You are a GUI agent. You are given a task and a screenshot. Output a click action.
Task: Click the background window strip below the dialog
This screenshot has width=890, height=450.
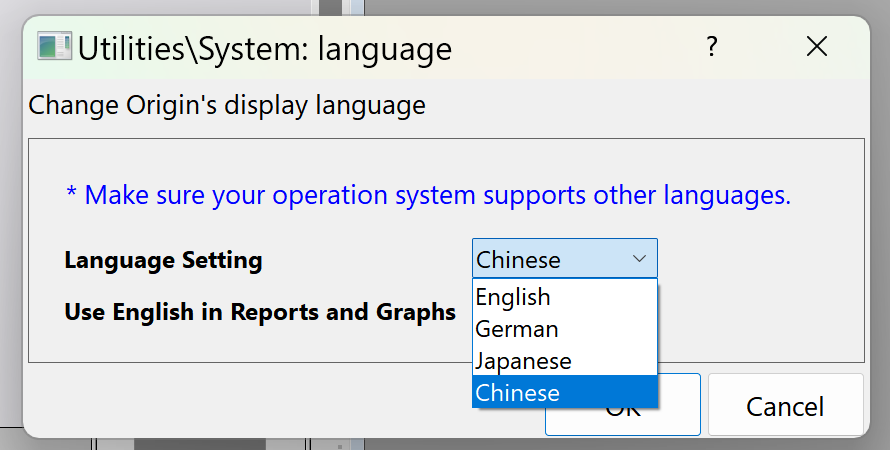click(x=200, y=444)
